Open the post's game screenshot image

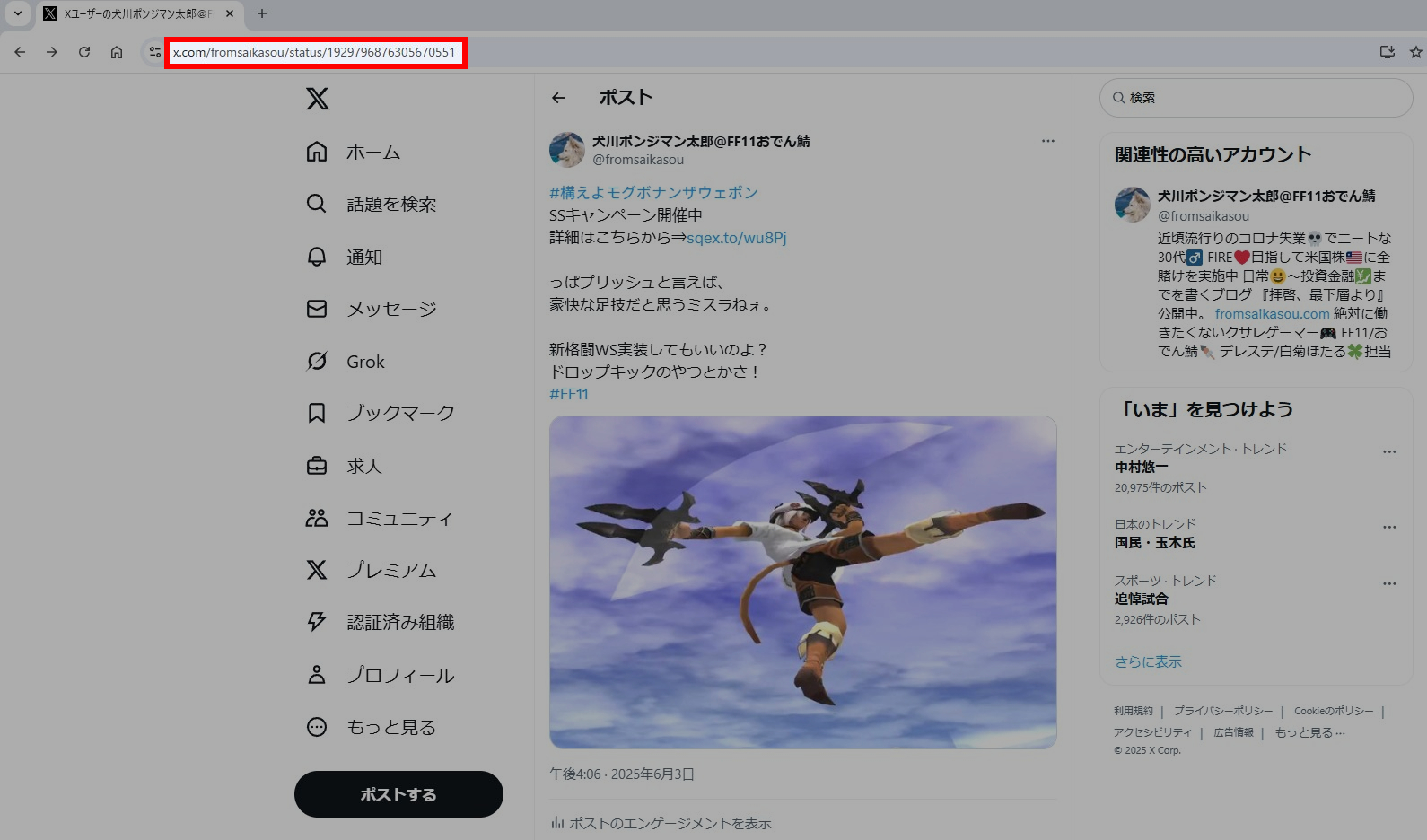pos(803,582)
